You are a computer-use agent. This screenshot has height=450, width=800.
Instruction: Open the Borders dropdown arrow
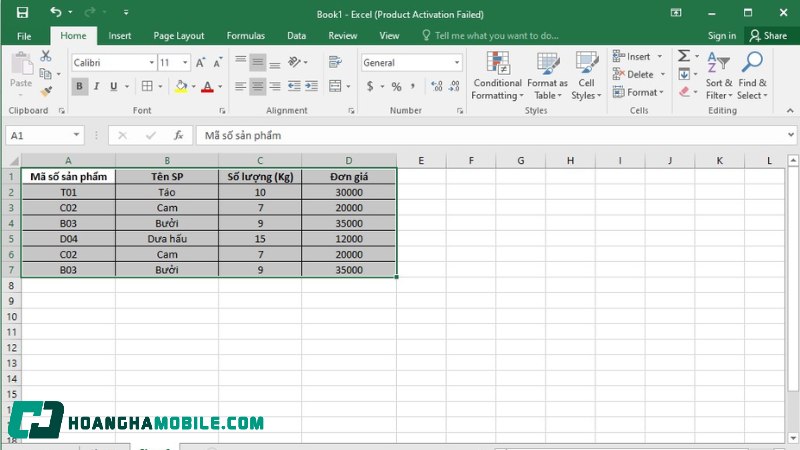pos(160,87)
